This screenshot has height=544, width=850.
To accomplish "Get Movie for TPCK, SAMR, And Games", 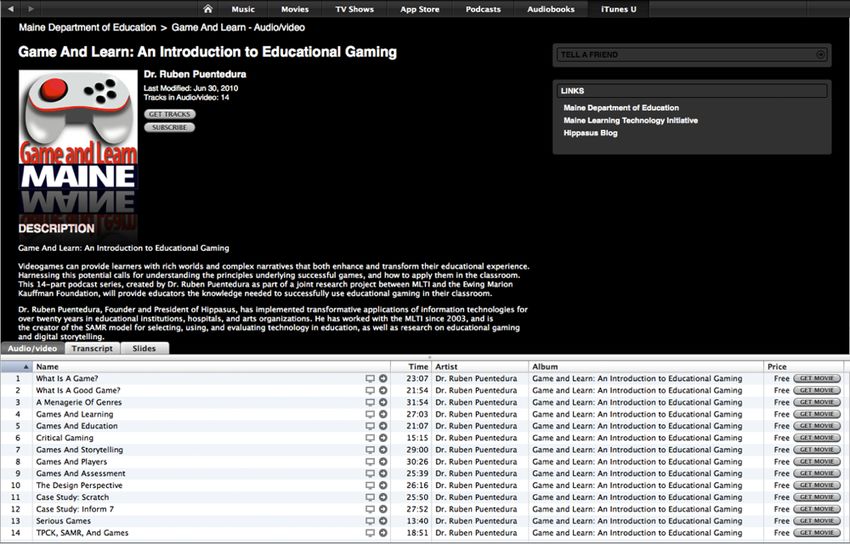I will point(817,533).
